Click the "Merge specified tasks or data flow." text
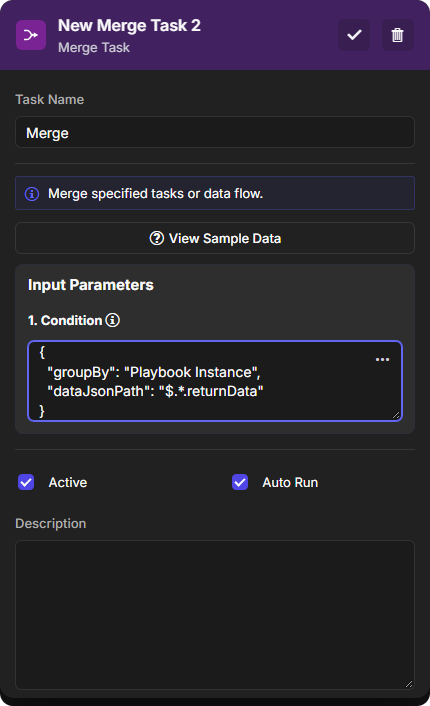This screenshot has width=430, height=706. [x=155, y=194]
